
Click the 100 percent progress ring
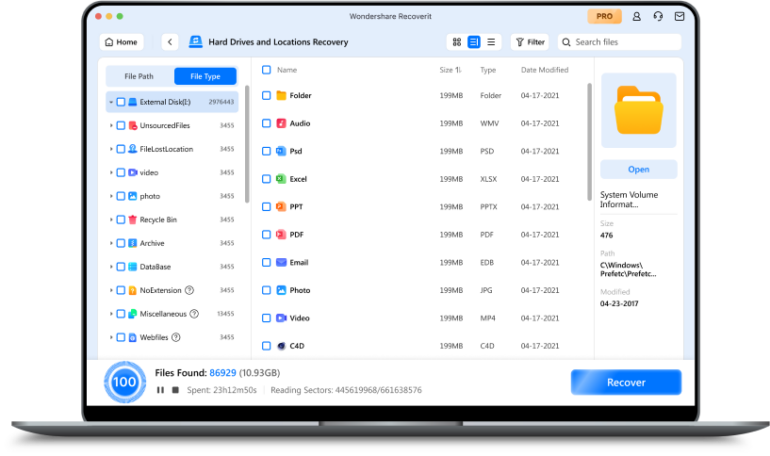[125, 382]
